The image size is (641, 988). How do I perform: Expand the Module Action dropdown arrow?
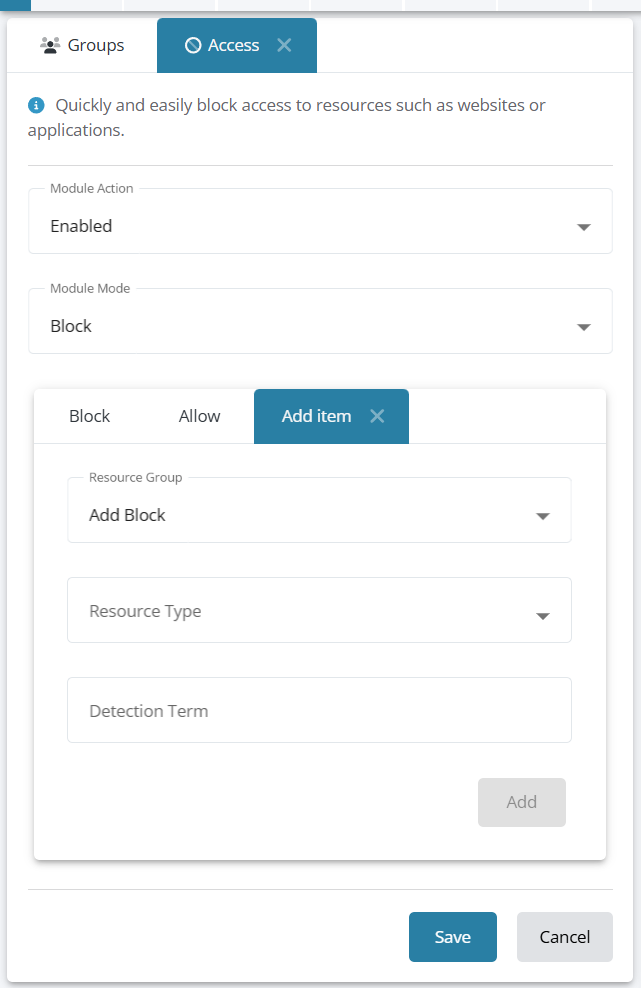point(584,227)
